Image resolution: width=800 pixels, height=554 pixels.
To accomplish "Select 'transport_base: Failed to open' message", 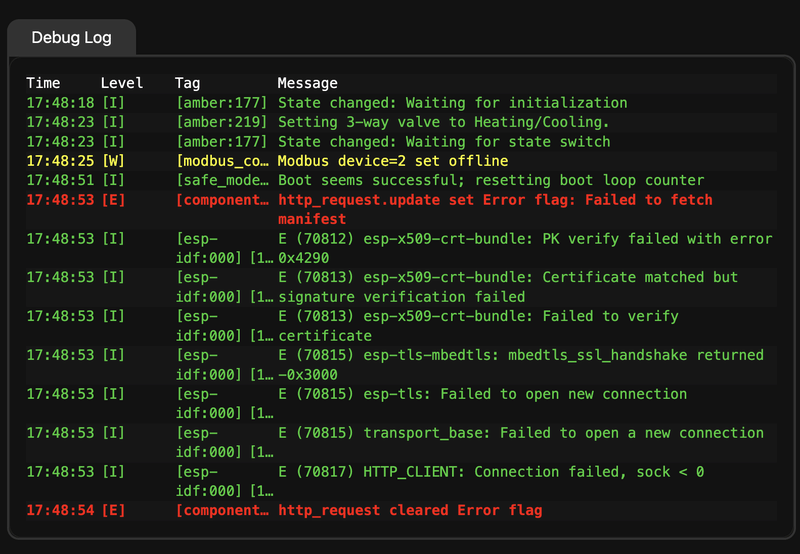I will (520, 433).
